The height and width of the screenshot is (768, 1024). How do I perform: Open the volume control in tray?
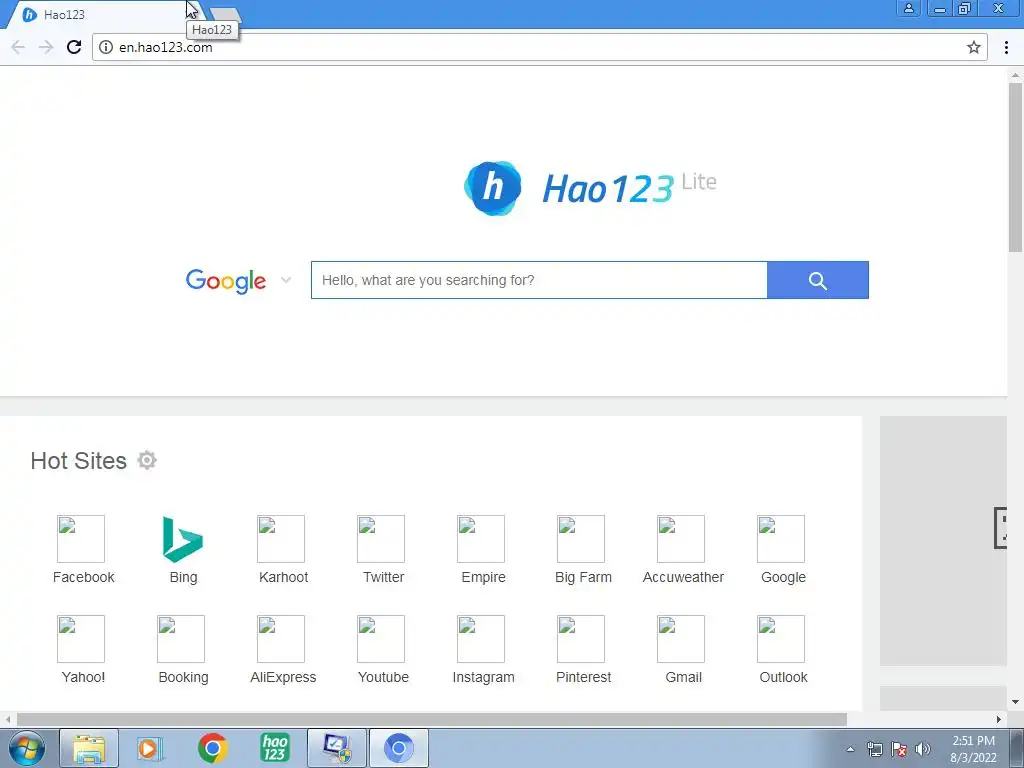923,749
